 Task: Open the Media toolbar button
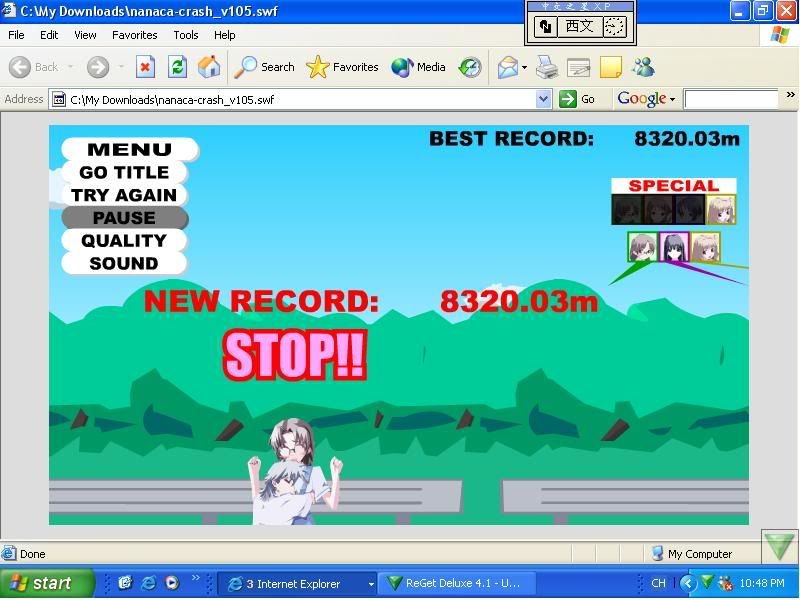[x=418, y=67]
